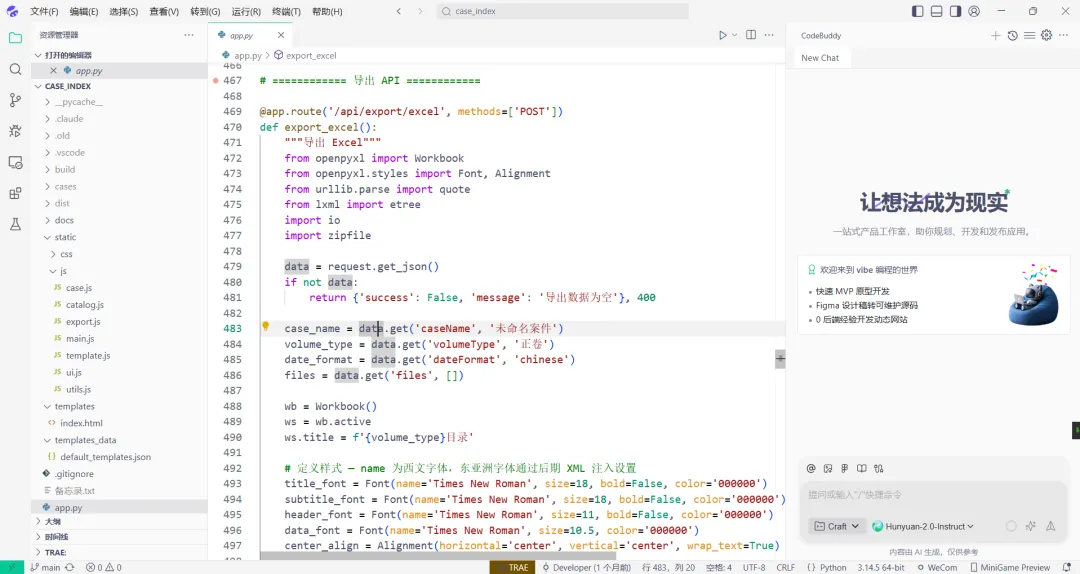Toggle the bottom panel layout button
Screen dimensions: 1080x574
coord(936,11)
